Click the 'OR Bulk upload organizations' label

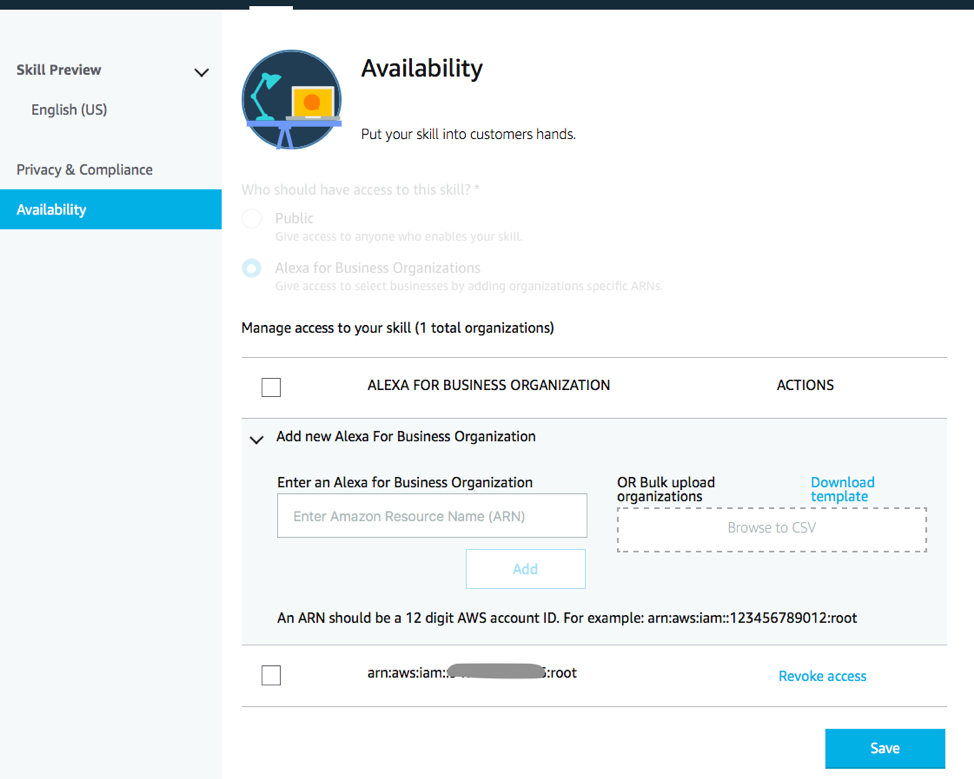click(x=666, y=489)
